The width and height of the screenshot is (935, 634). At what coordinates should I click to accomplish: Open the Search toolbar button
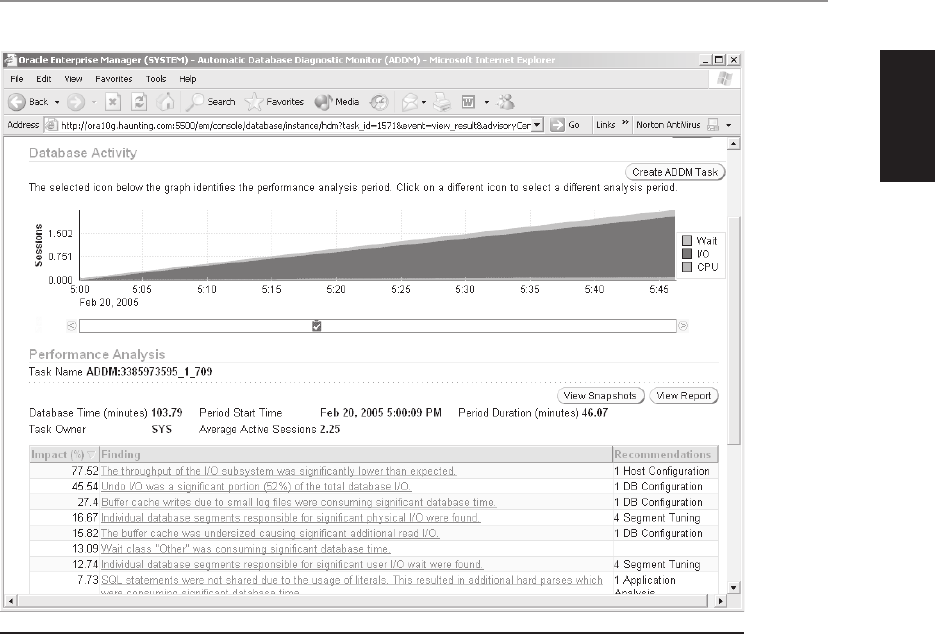pyautogui.click(x=211, y=102)
